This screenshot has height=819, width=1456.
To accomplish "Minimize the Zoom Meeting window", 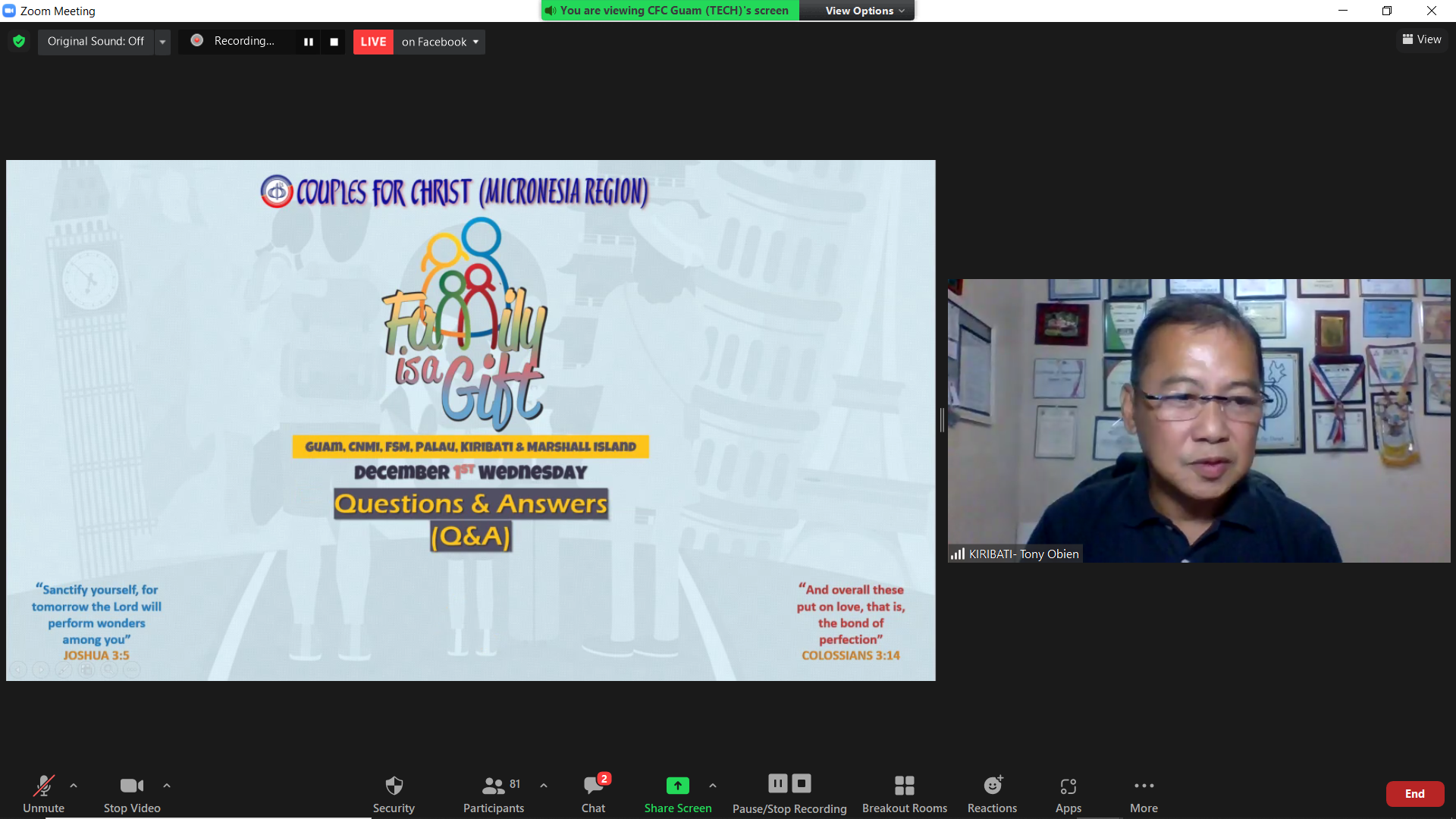I will [x=1343, y=11].
